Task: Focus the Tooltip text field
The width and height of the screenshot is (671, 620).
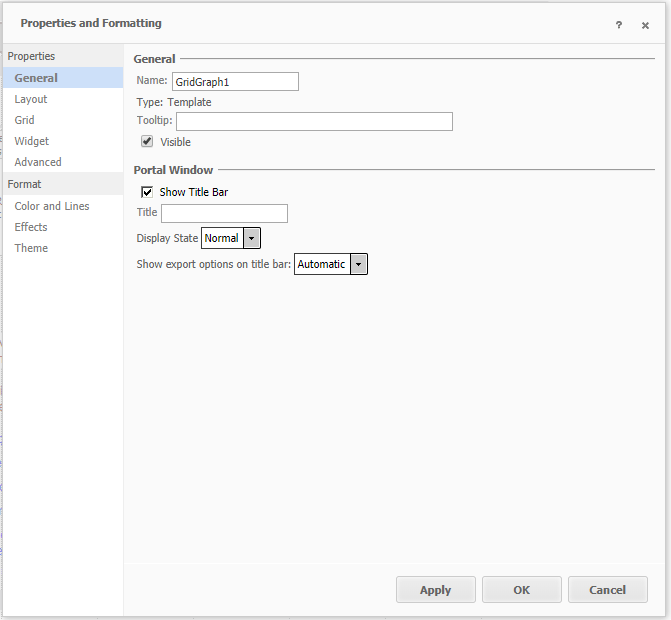Action: (x=314, y=122)
